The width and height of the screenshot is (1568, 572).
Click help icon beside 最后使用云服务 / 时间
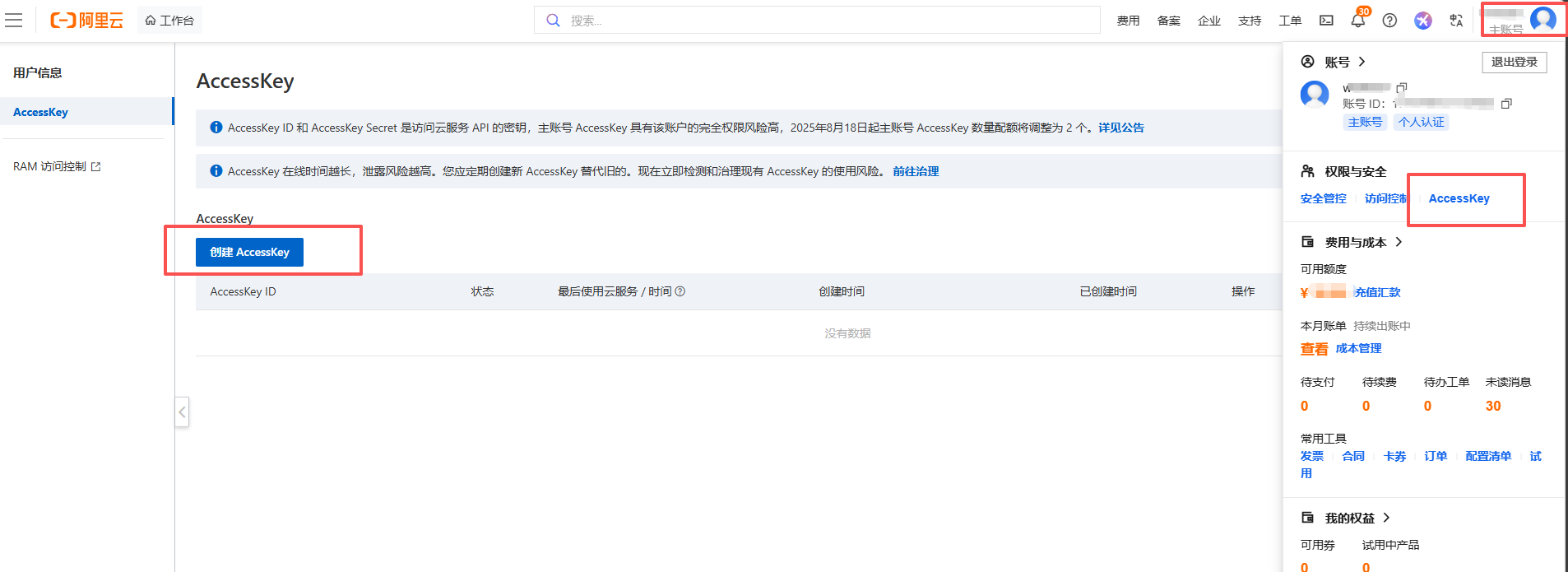(680, 291)
